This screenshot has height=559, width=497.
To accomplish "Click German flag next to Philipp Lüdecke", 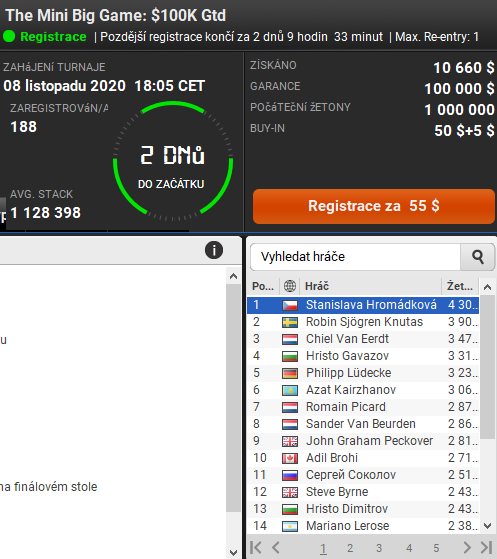I will tap(290, 373).
